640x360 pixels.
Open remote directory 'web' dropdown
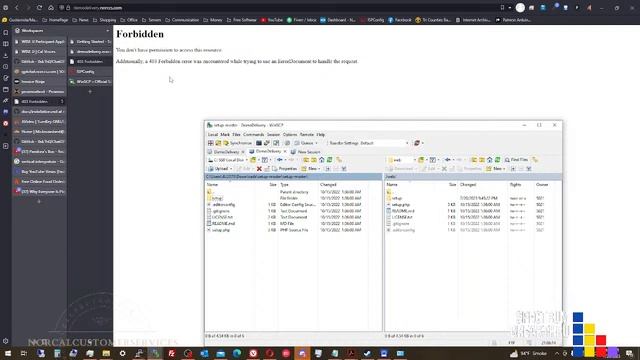(x=402, y=160)
